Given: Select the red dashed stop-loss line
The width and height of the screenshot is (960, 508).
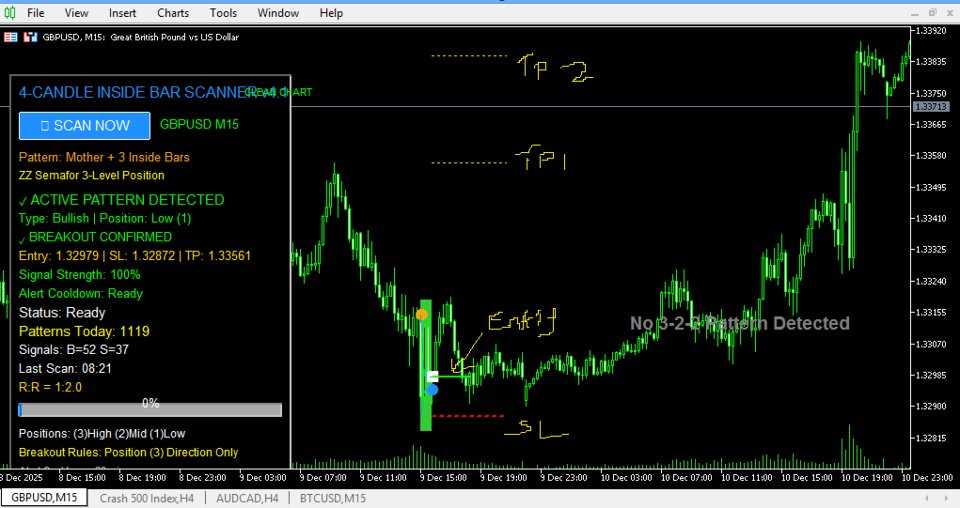Looking at the screenshot, I should [x=468, y=416].
